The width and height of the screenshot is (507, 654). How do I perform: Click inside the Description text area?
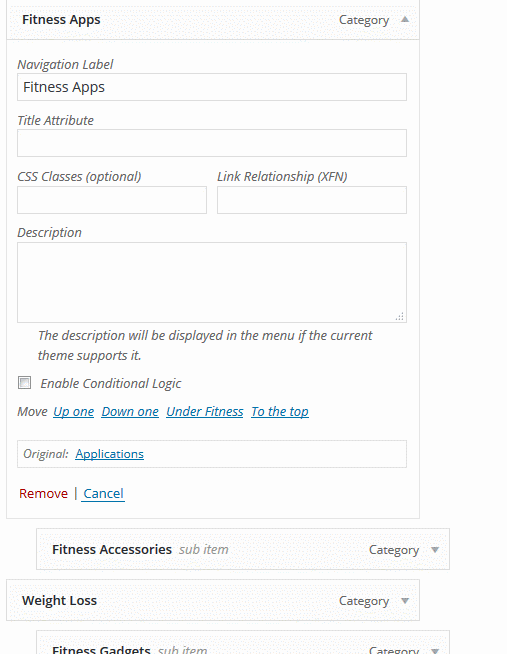[x=212, y=282]
